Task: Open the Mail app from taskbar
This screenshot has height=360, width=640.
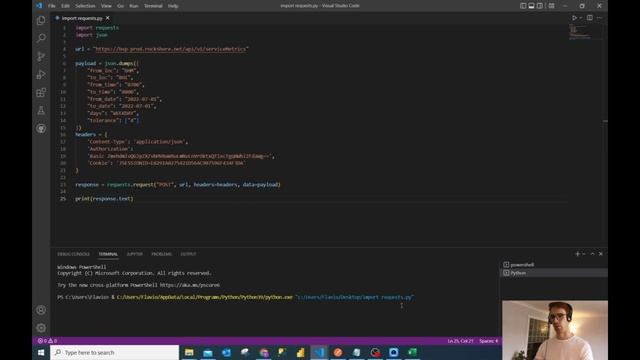Action: 208,353
